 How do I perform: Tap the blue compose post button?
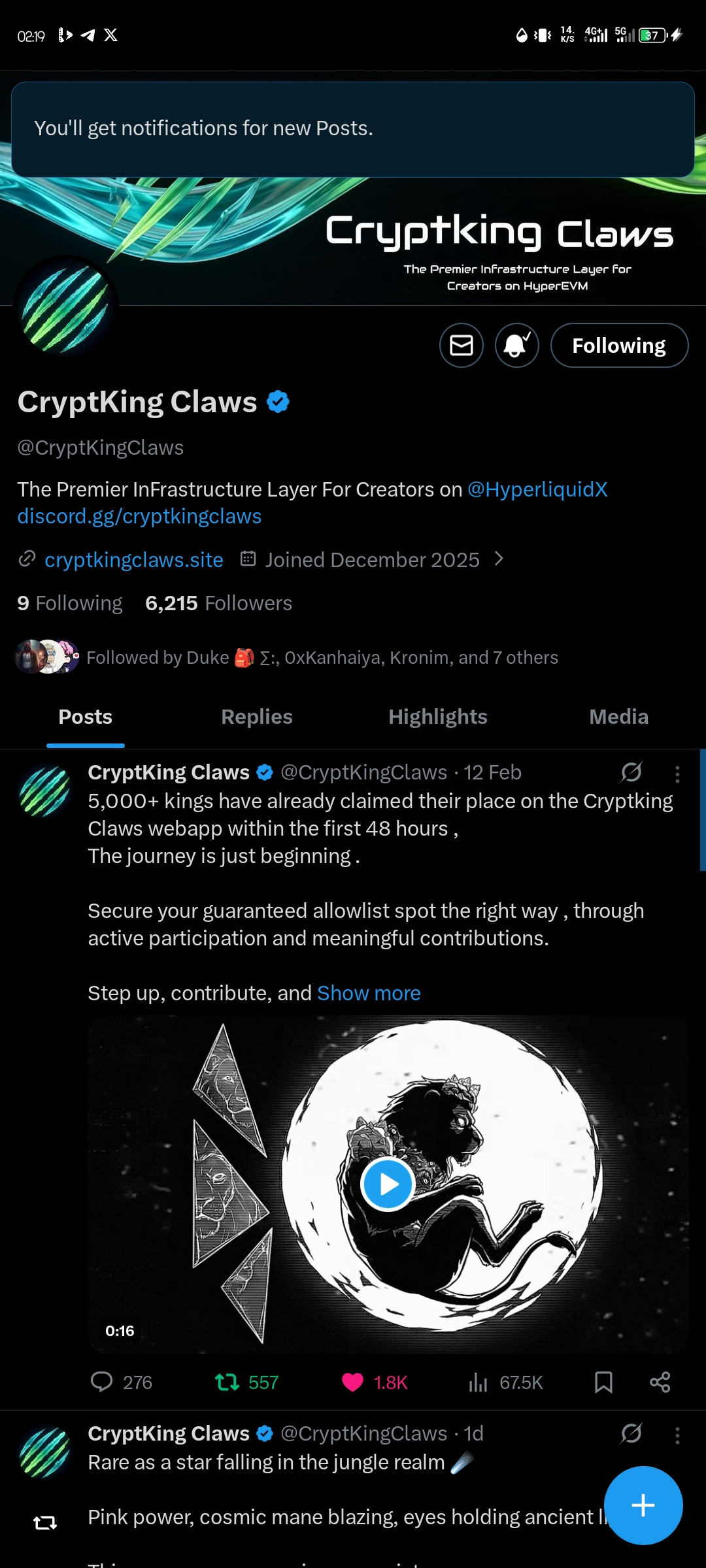[643, 1505]
